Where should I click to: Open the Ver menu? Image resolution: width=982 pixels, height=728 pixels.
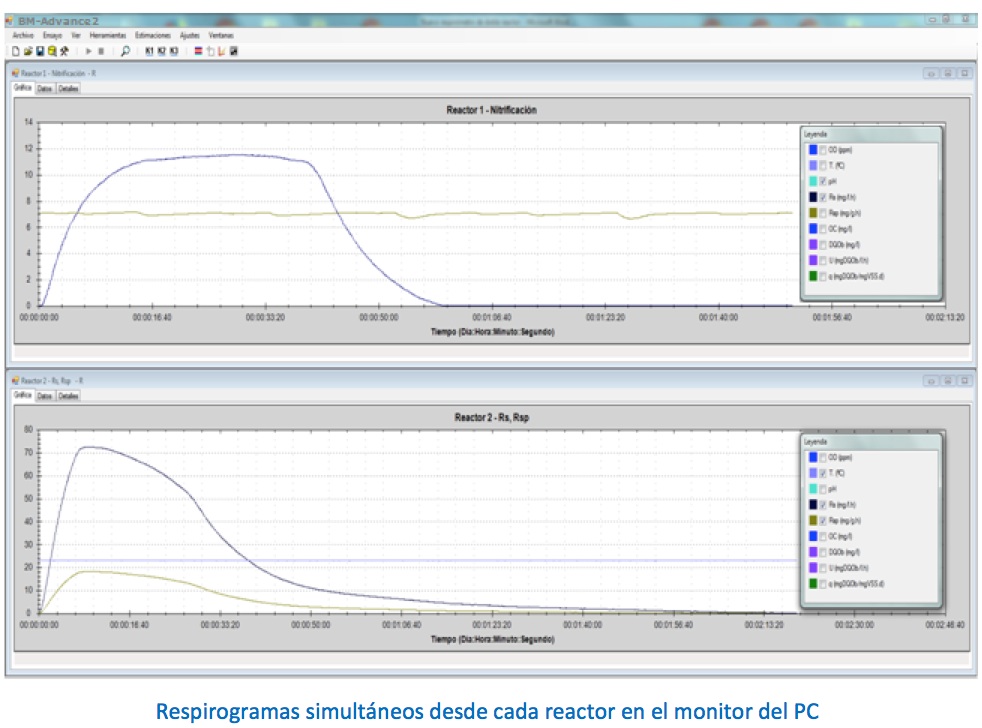[76, 36]
